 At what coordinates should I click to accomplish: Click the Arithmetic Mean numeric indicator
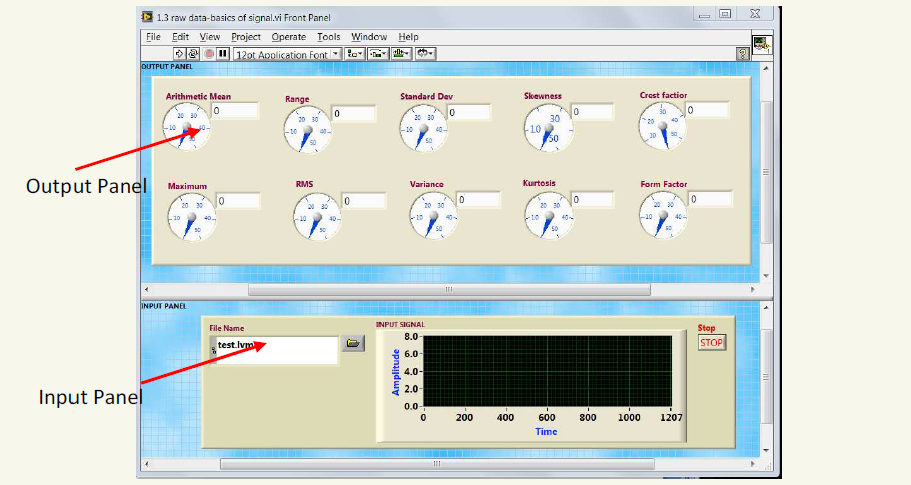click(x=235, y=110)
